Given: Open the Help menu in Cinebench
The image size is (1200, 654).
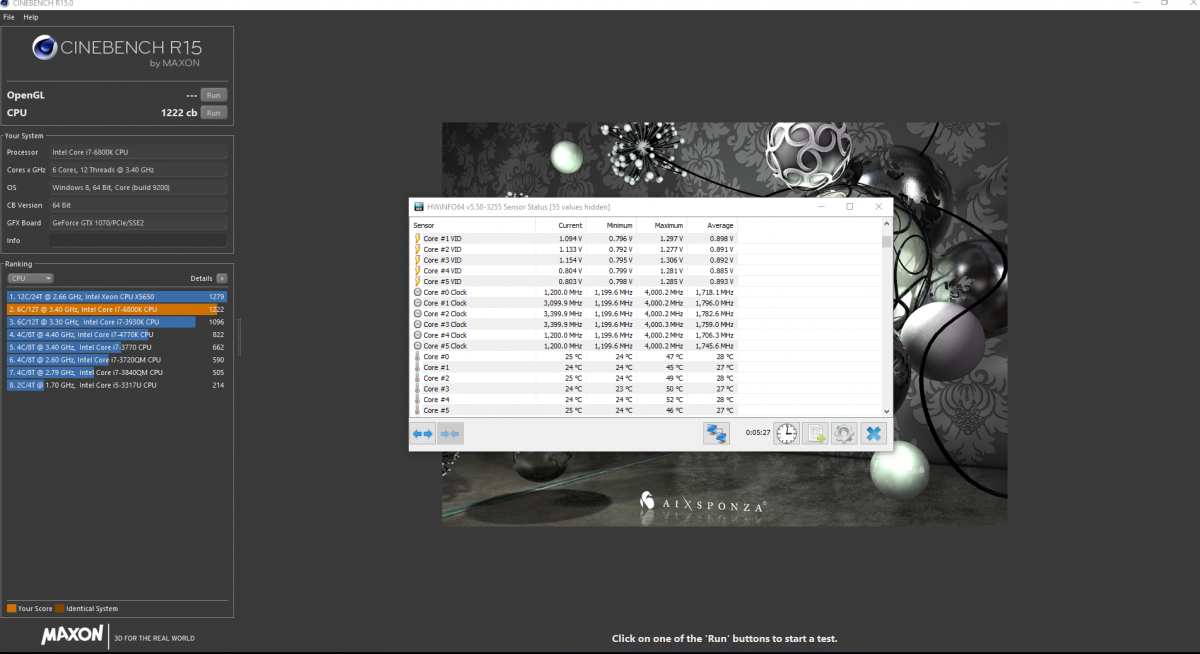Looking at the screenshot, I should pyautogui.click(x=31, y=17).
